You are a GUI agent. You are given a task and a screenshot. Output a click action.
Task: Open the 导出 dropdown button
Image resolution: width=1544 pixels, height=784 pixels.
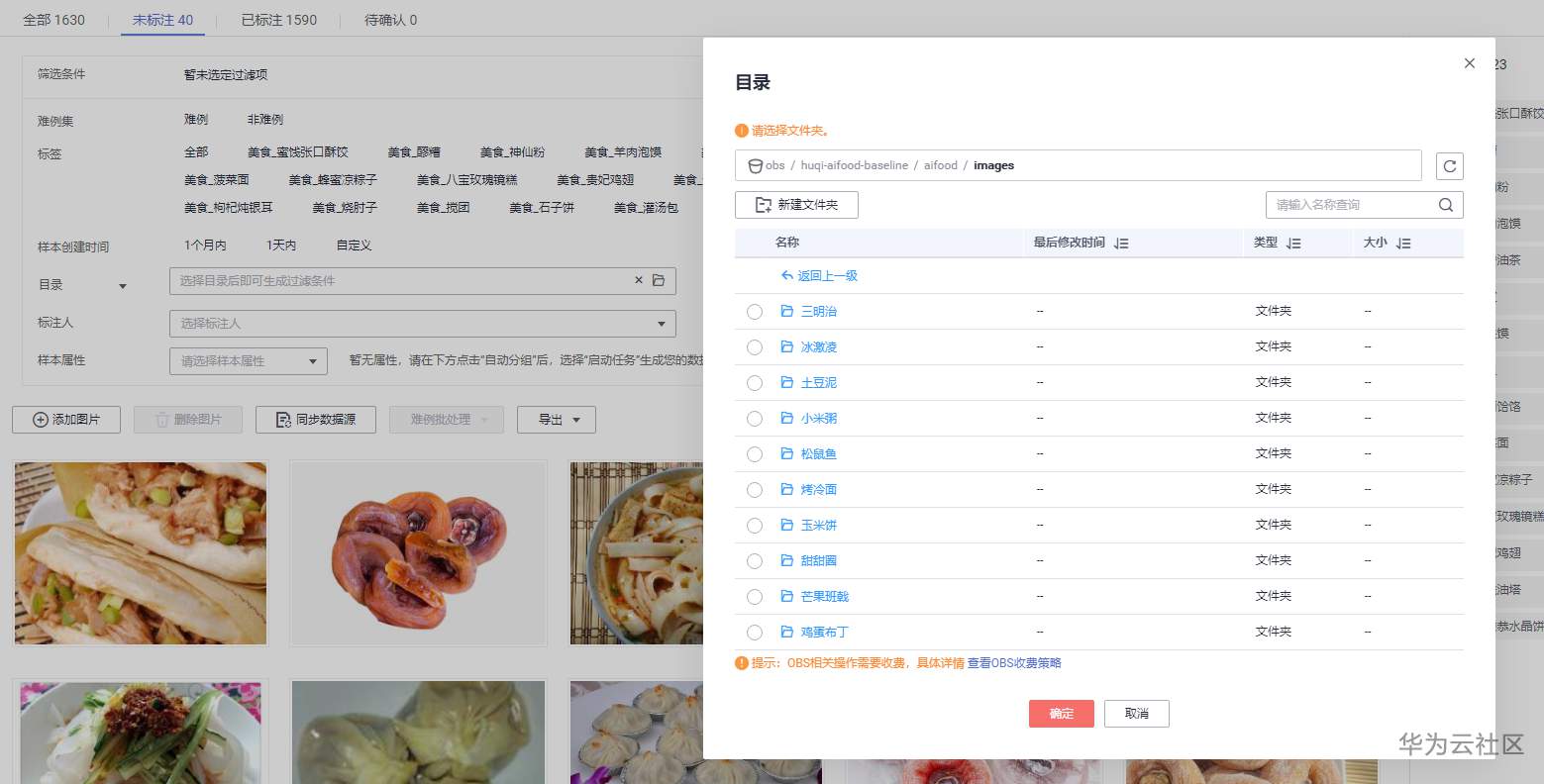556,420
